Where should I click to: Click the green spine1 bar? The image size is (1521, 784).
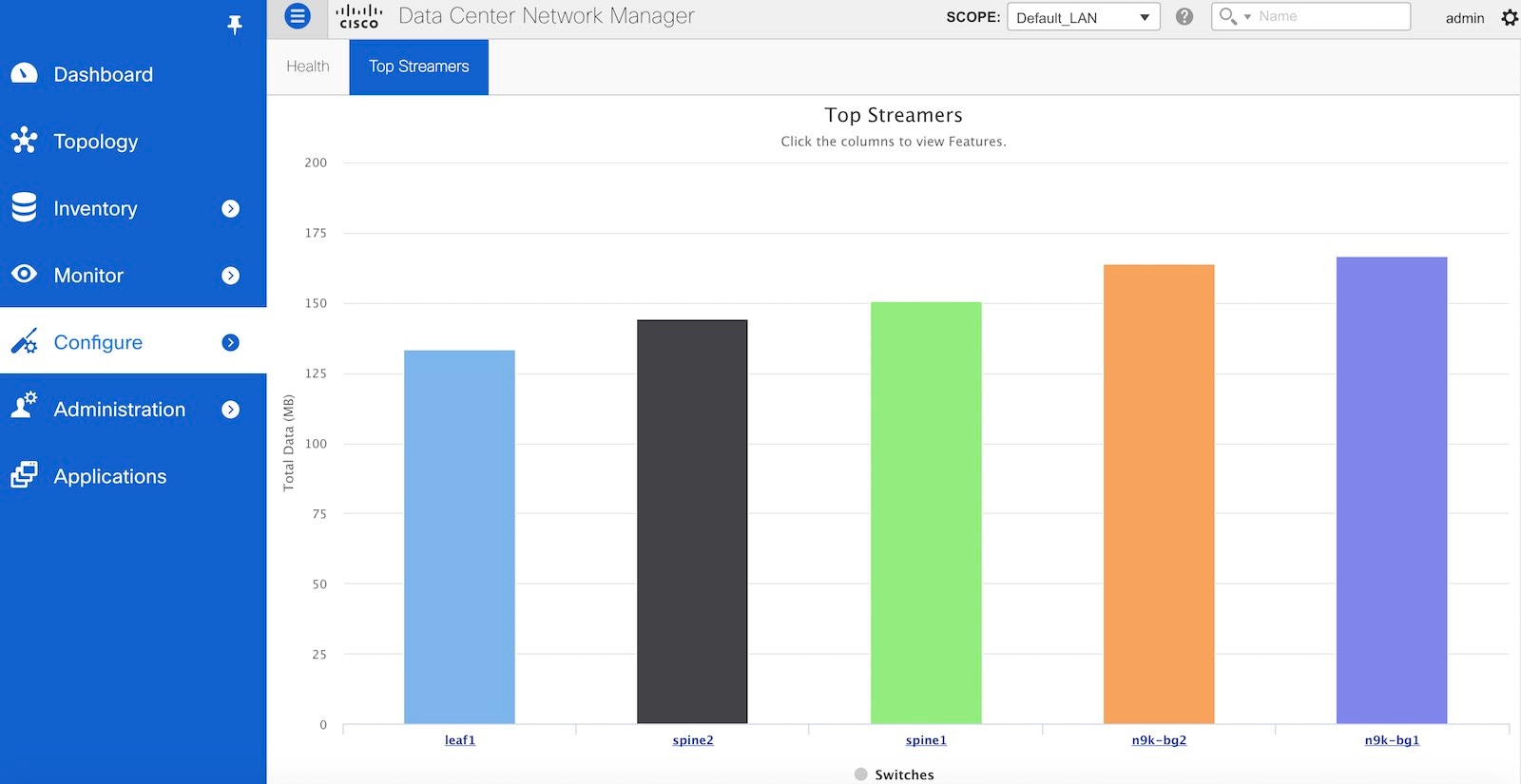tap(926, 513)
